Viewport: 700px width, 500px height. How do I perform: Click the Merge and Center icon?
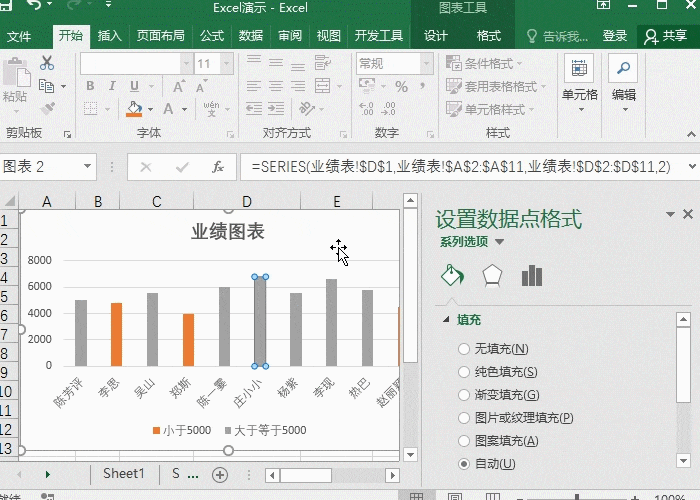coord(322,86)
